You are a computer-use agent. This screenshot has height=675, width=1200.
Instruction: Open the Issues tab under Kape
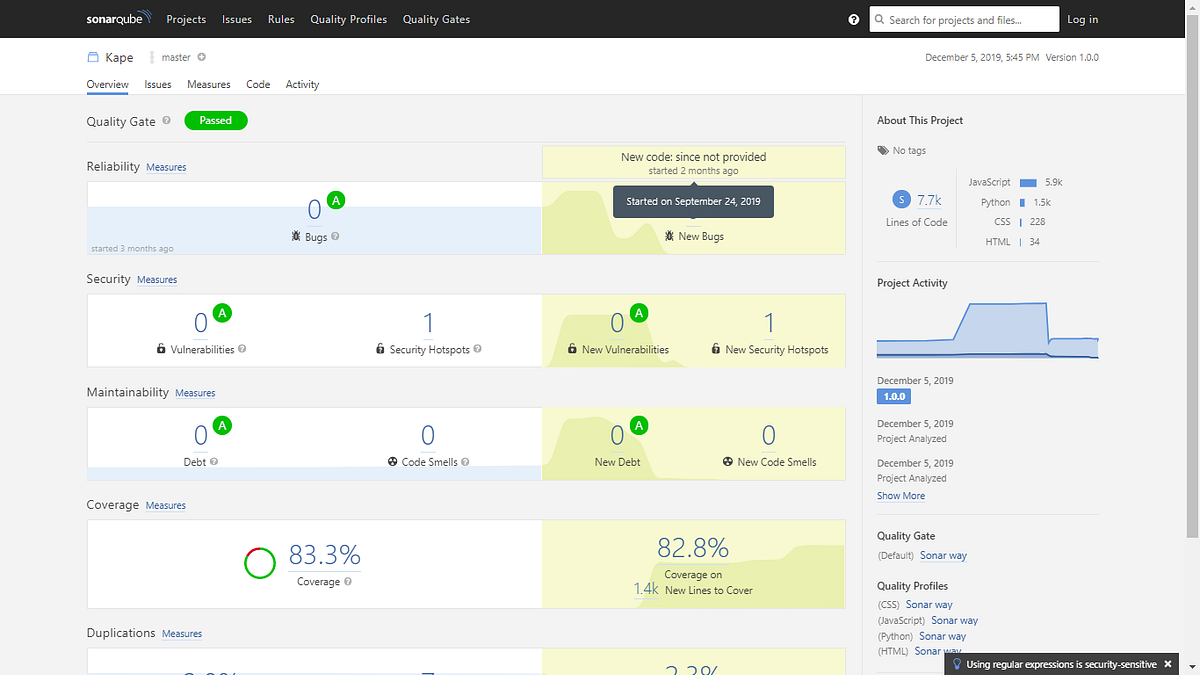(158, 84)
